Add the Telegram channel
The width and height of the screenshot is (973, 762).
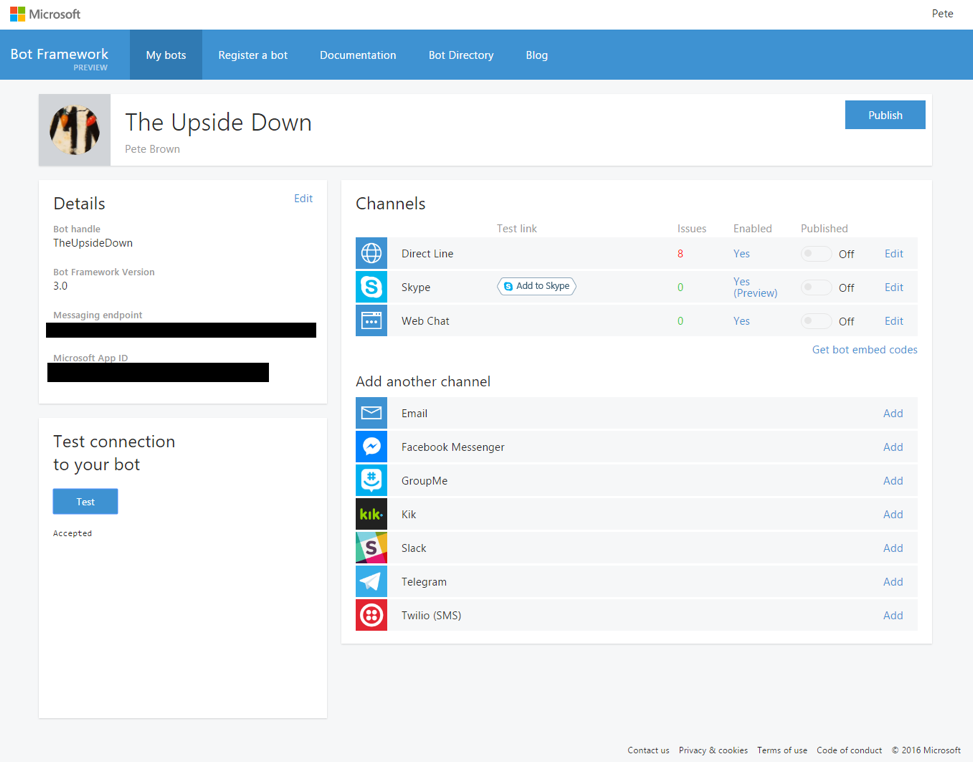(893, 581)
